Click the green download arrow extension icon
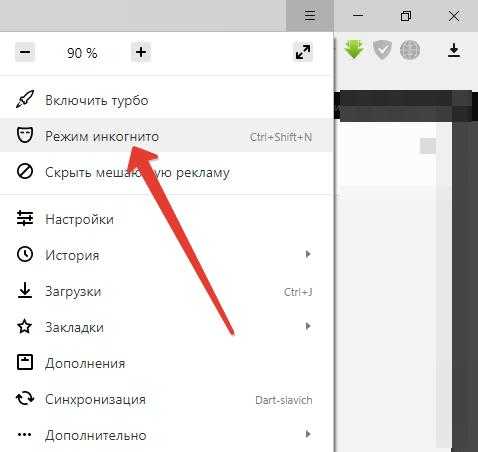This screenshot has height=452, width=478. [x=354, y=50]
